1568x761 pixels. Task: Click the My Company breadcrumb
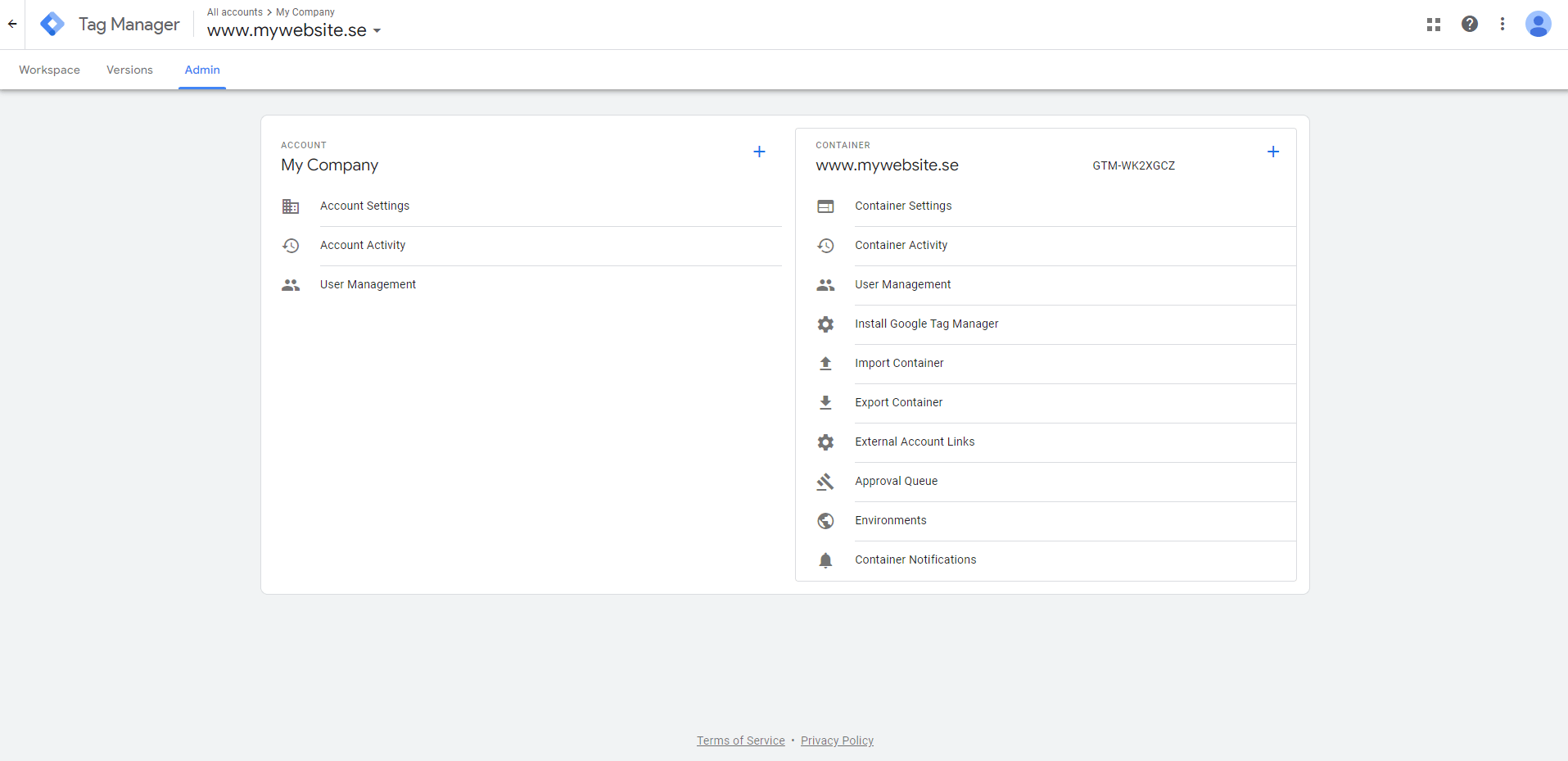point(305,12)
